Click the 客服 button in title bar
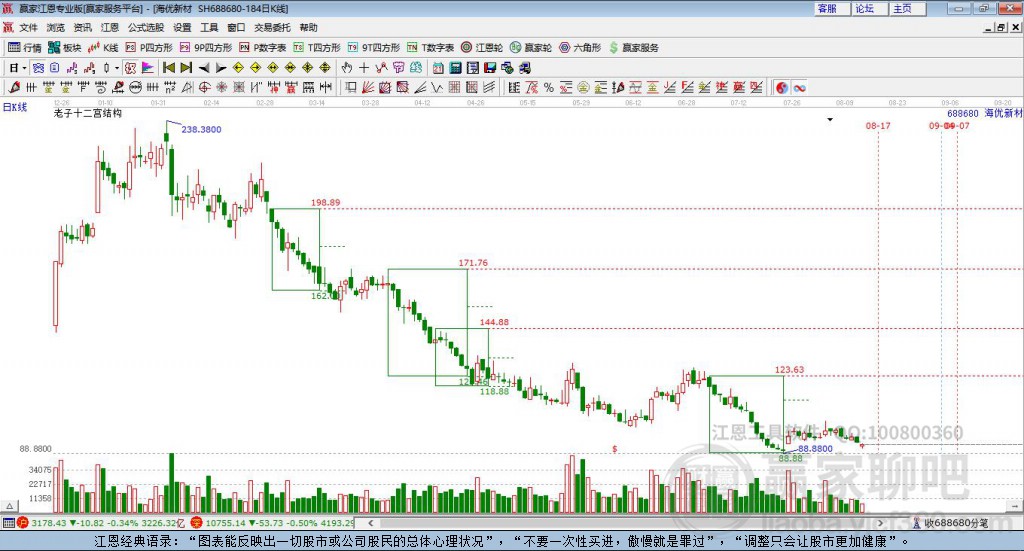 [x=832, y=8]
